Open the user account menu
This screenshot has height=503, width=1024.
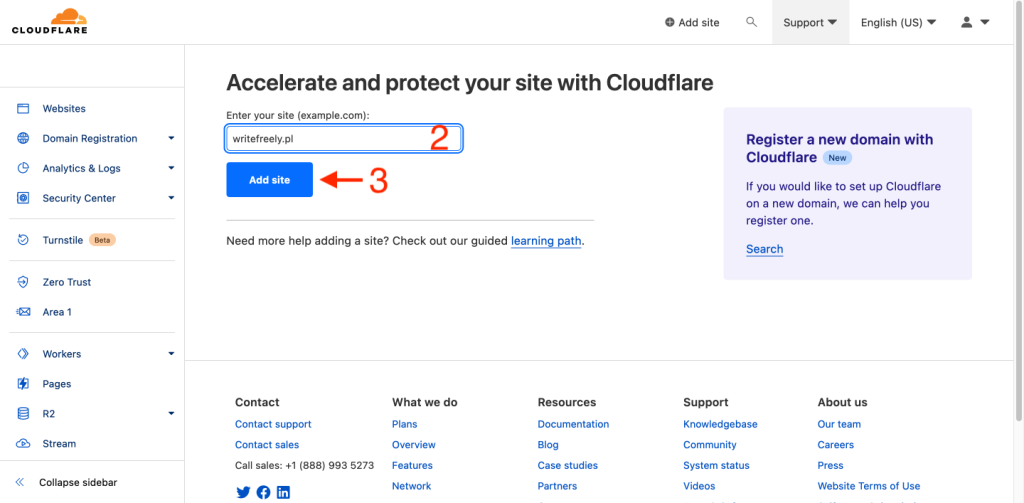[x=974, y=22]
